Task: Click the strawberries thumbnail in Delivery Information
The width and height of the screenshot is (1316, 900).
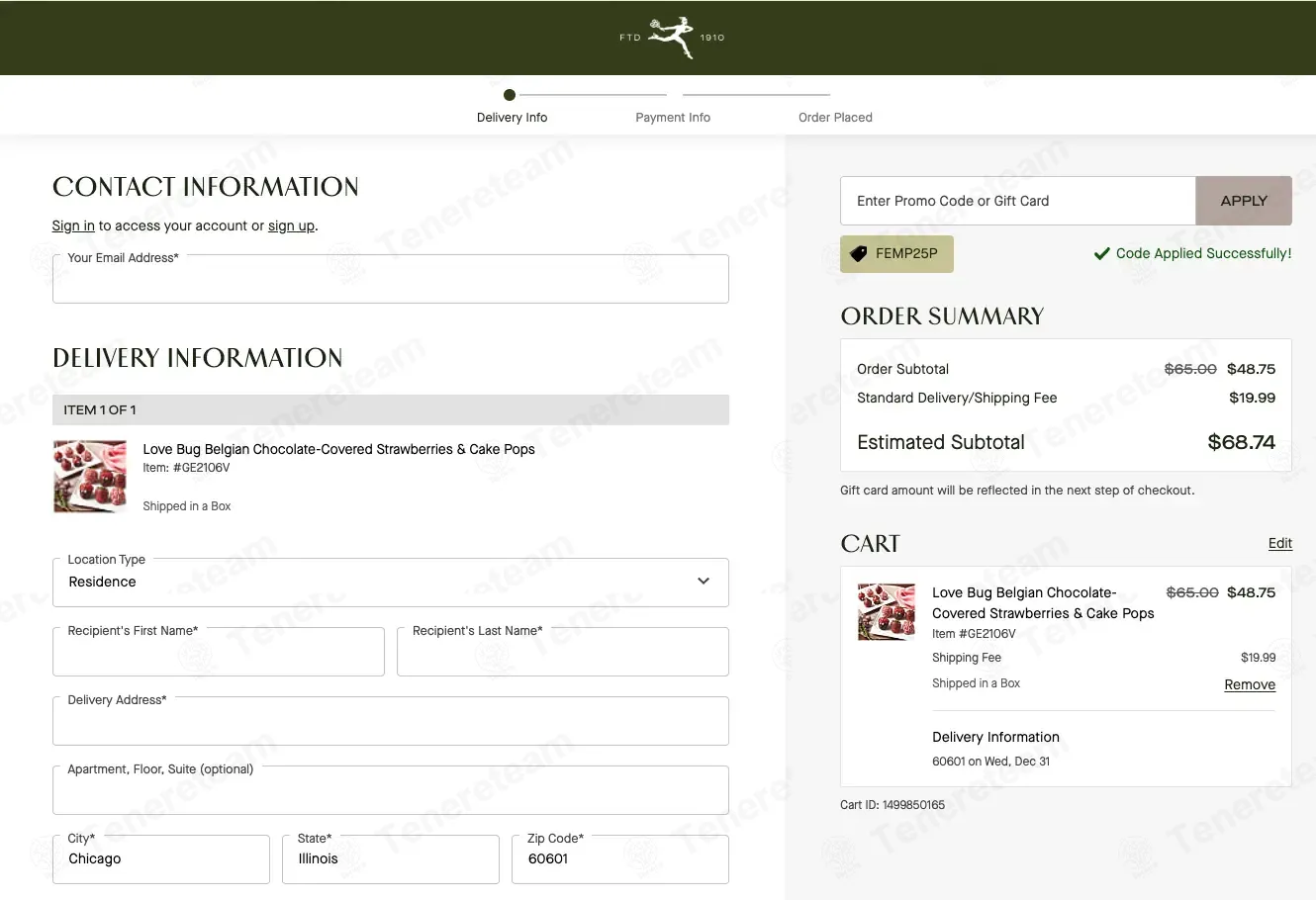Action: tap(90, 477)
